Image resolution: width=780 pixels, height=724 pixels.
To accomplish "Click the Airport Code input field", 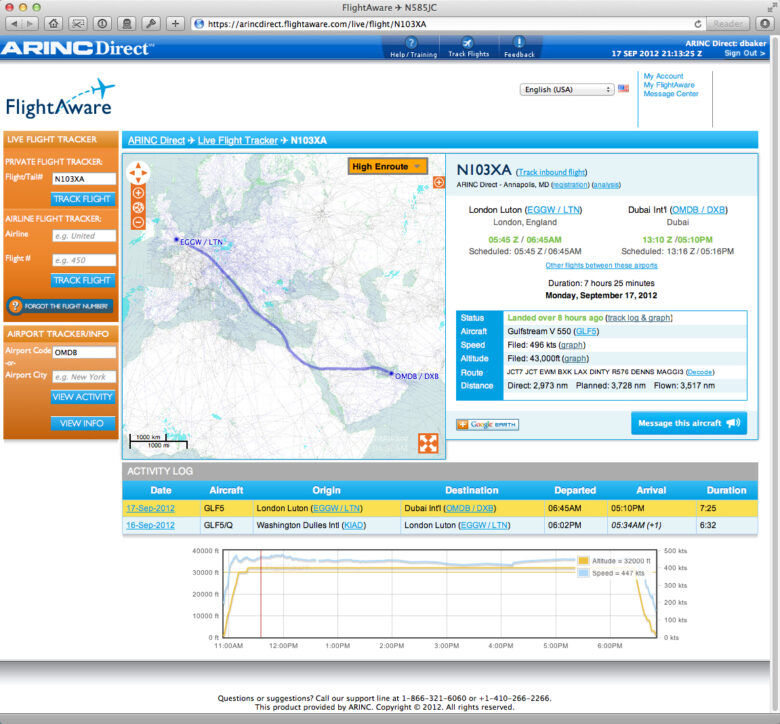I will (x=83, y=352).
